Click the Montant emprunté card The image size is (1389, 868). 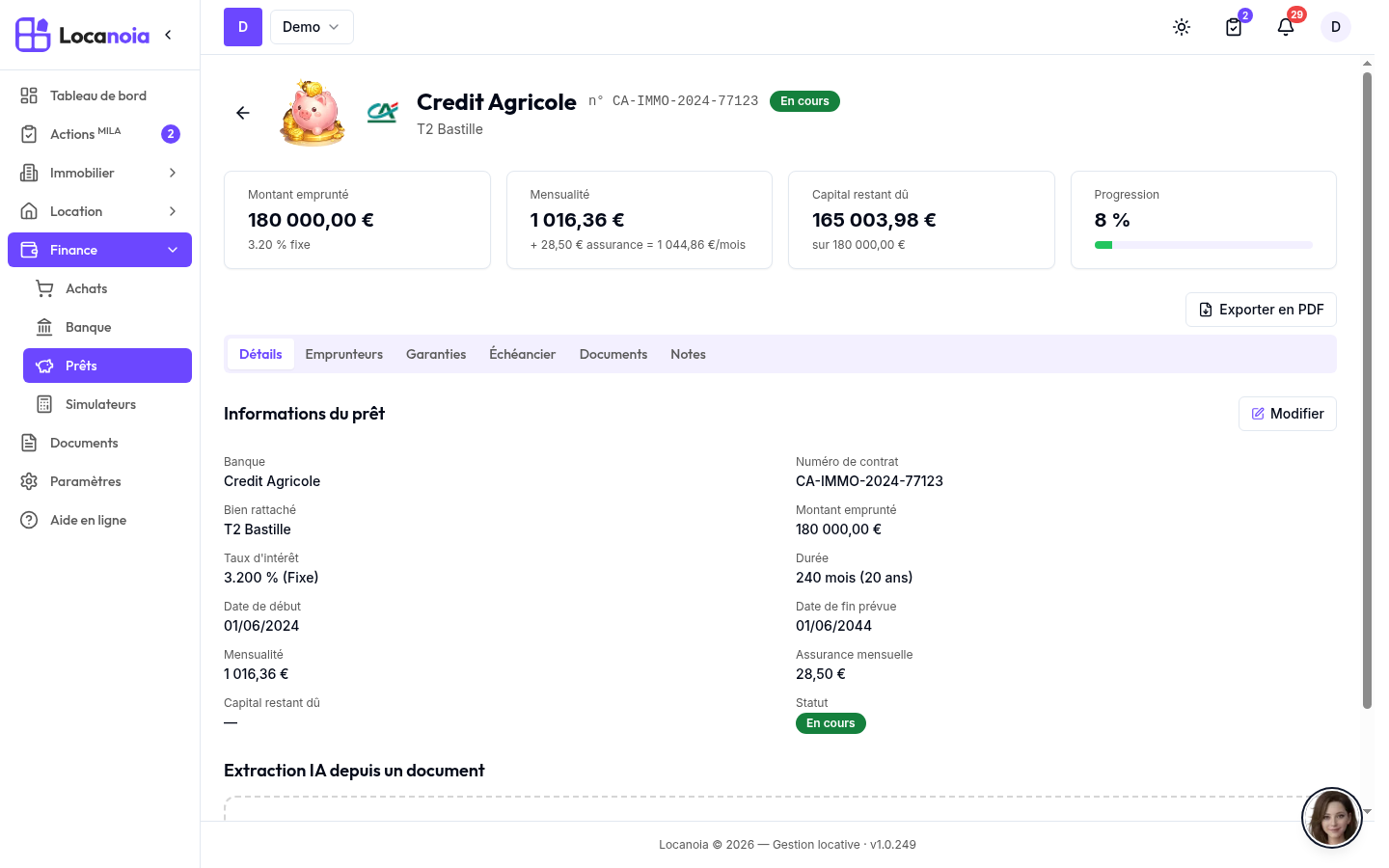click(357, 220)
